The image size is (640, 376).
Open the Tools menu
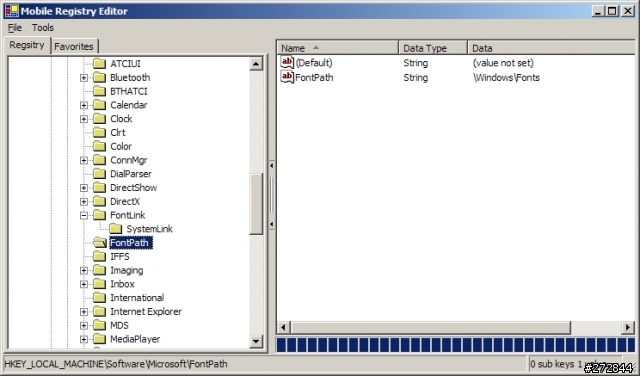[43, 28]
